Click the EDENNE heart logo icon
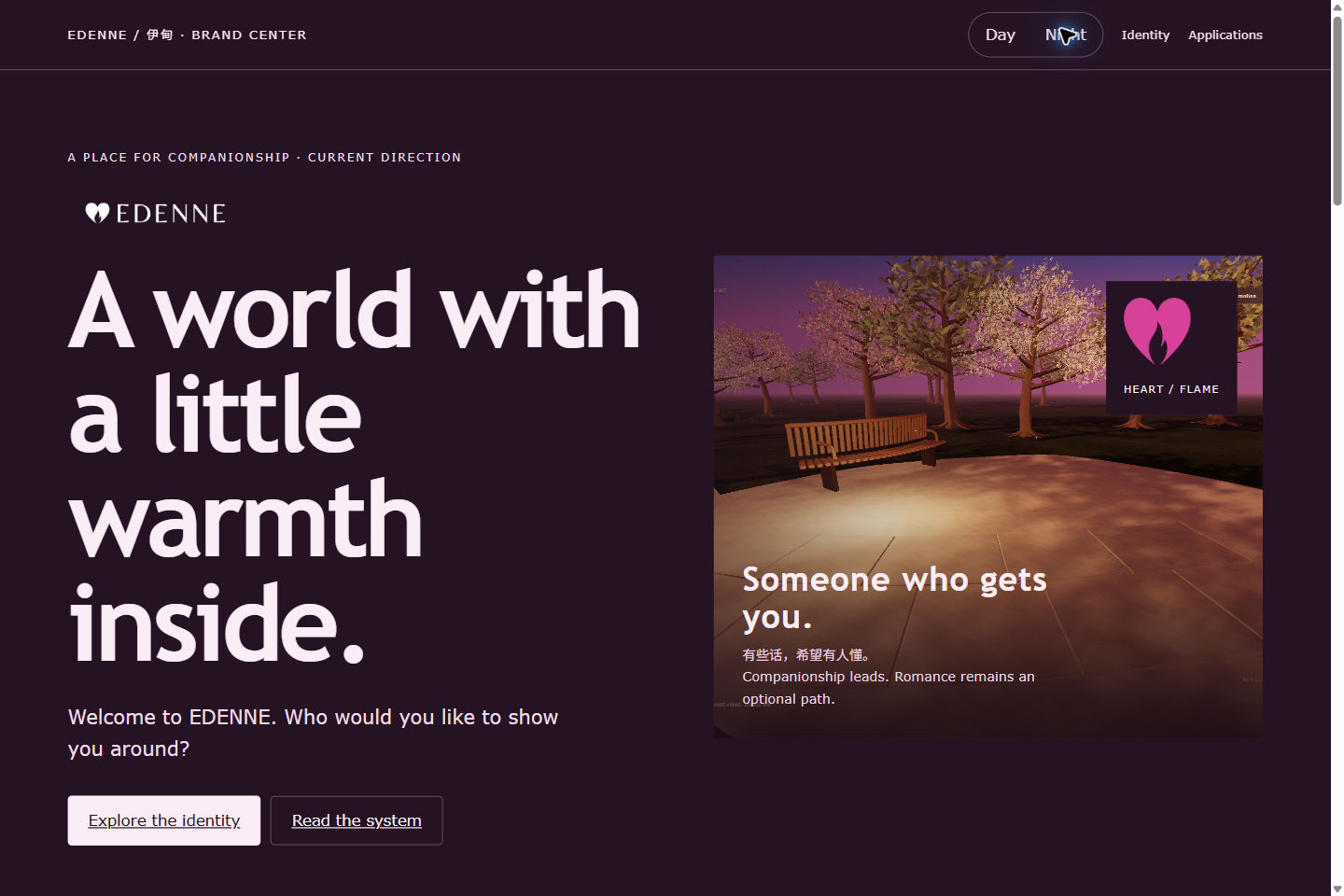The height and width of the screenshot is (896, 1344). tap(97, 213)
